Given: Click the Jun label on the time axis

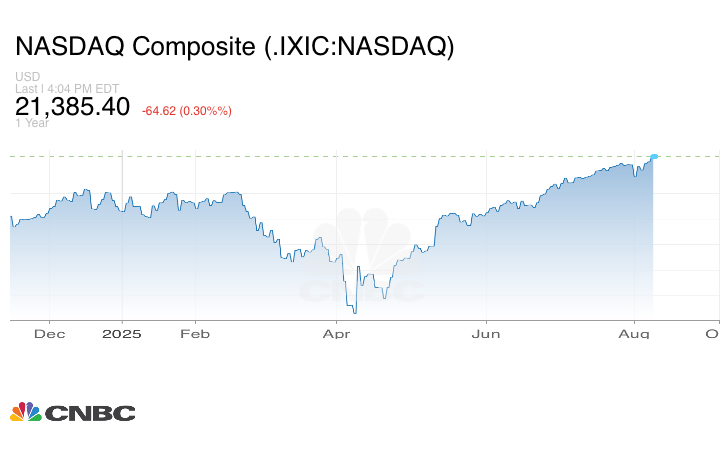Looking at the screenshot, I should 486,333.
